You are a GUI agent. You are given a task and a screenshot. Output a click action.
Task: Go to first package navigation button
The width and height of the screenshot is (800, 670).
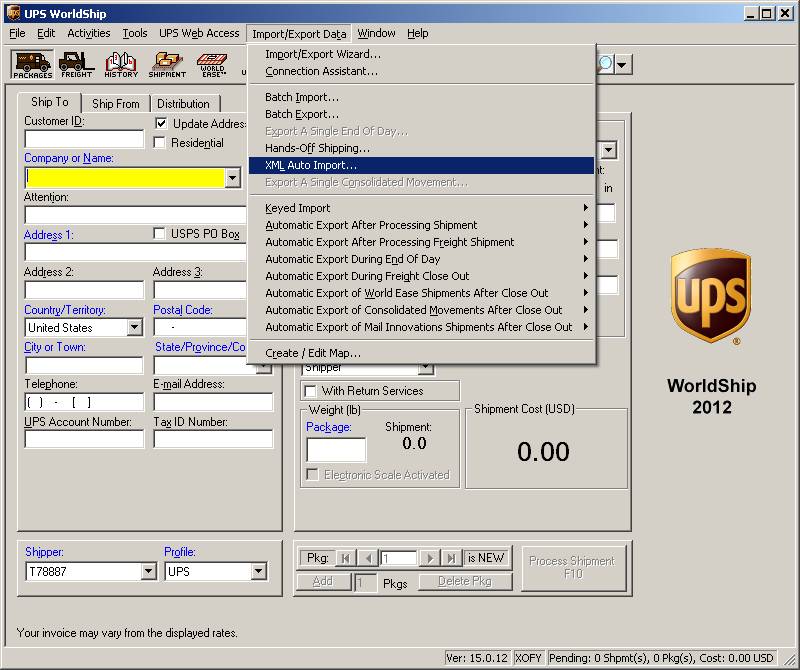pos(345,558)
